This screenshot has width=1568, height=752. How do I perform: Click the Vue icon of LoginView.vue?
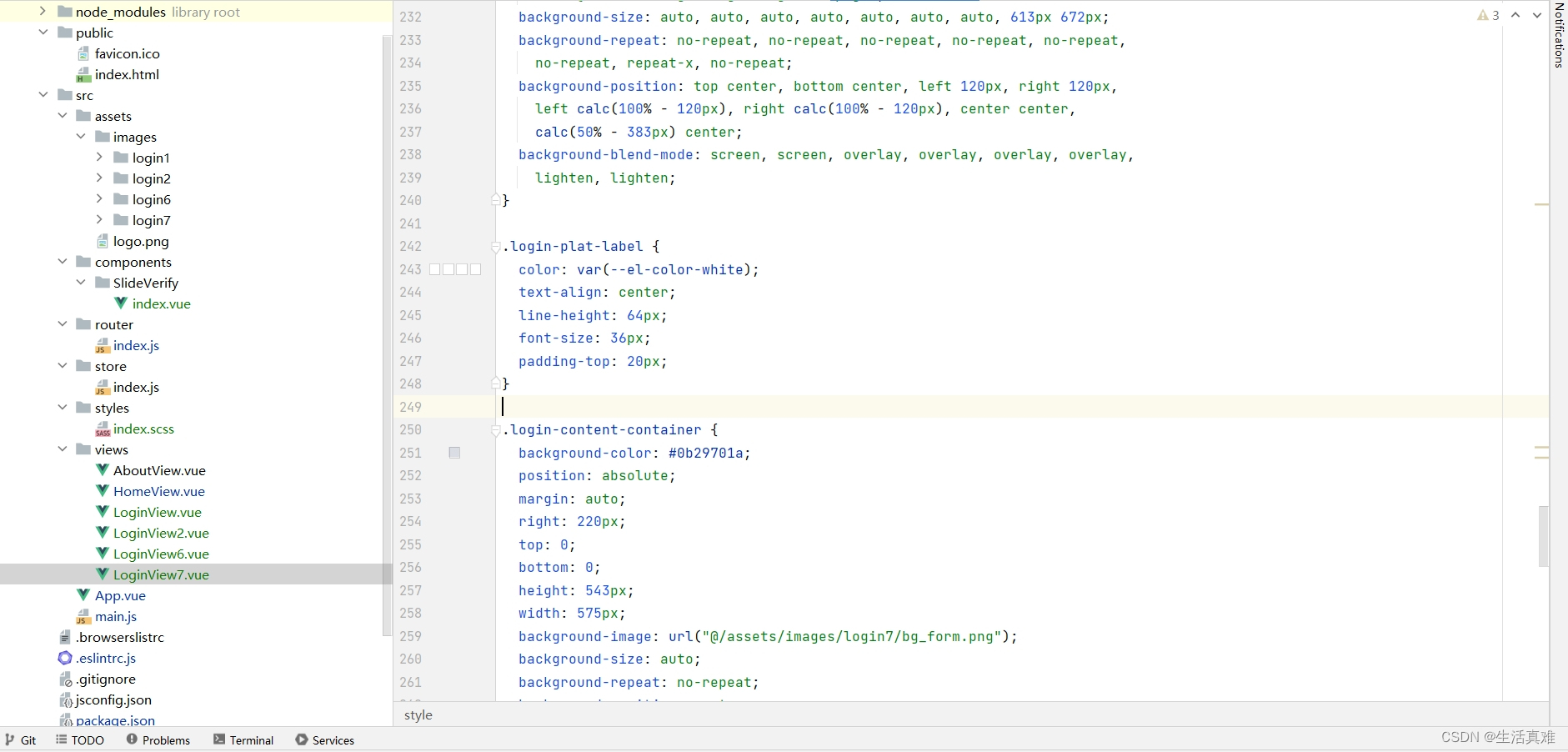point(103,512)
